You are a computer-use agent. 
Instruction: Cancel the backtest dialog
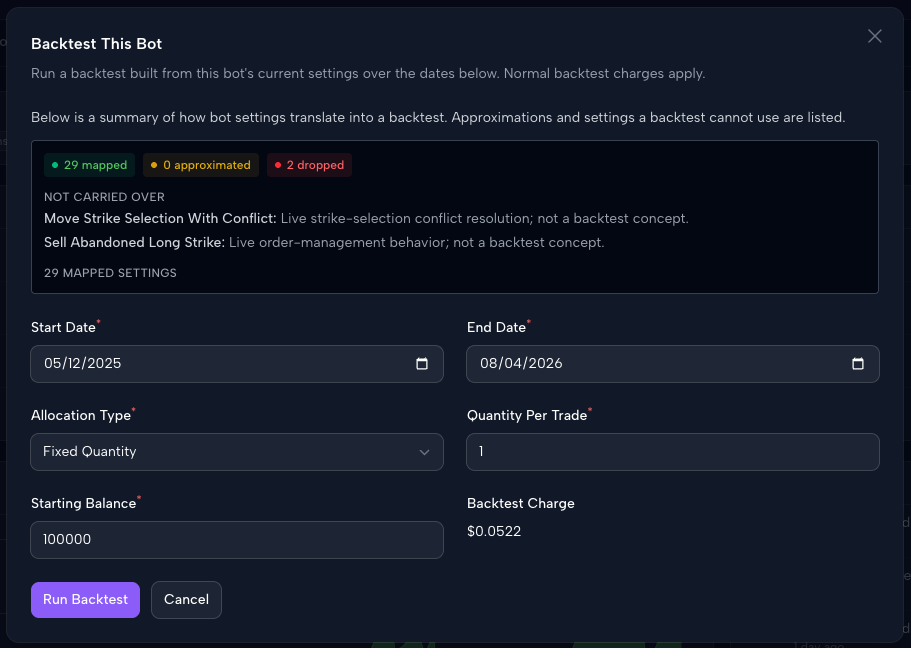click(186, 600)
